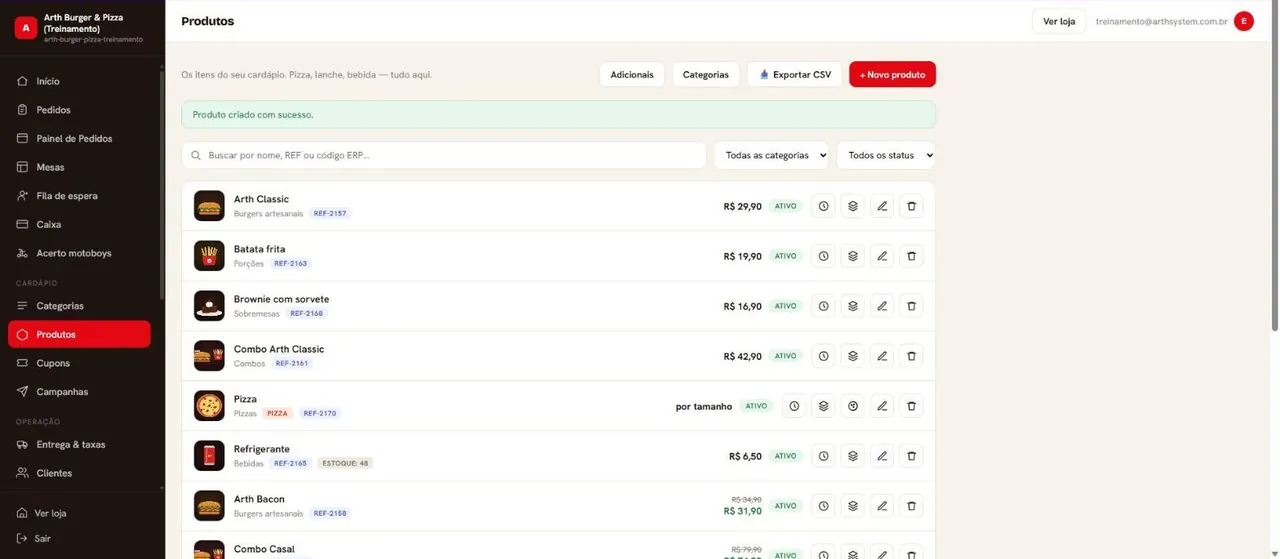
Task: Click Arth Classic burger thumbnail
Action: pyautogui.click(x=209, y=206)
